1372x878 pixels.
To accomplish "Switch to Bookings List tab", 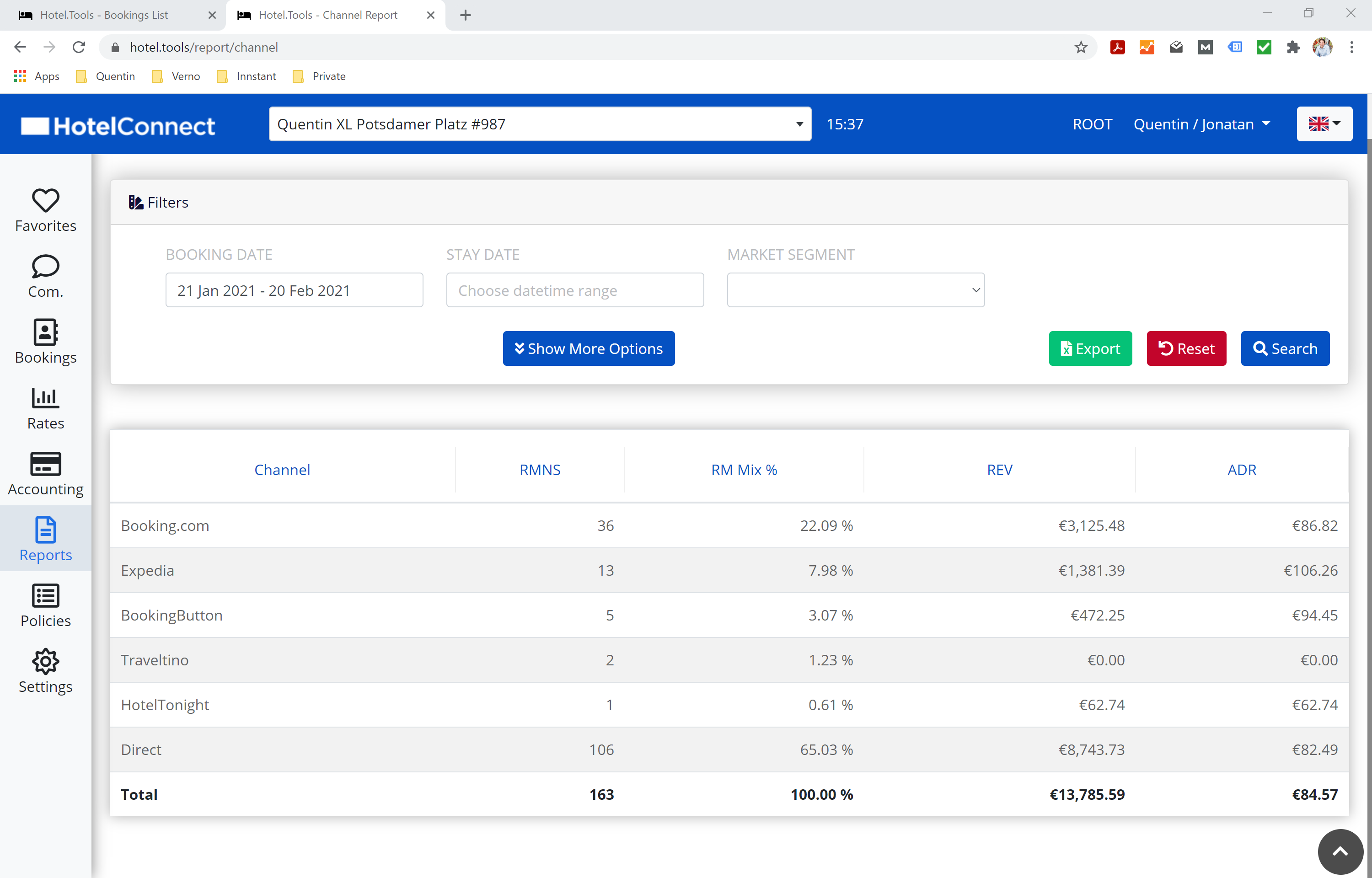I will (104, 16).
